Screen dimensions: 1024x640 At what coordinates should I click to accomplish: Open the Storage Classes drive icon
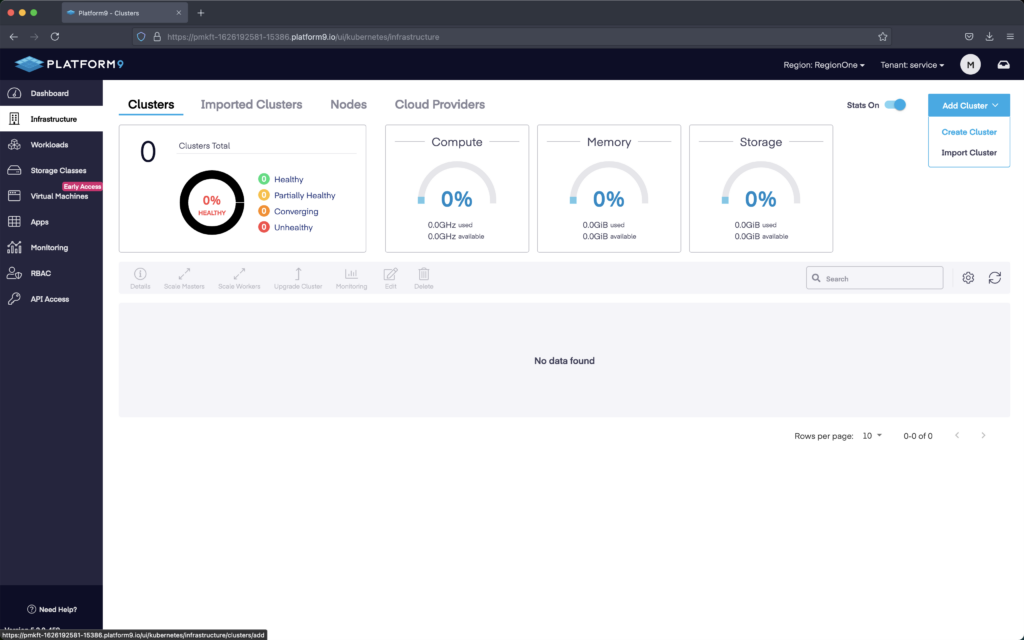point(14,170)
